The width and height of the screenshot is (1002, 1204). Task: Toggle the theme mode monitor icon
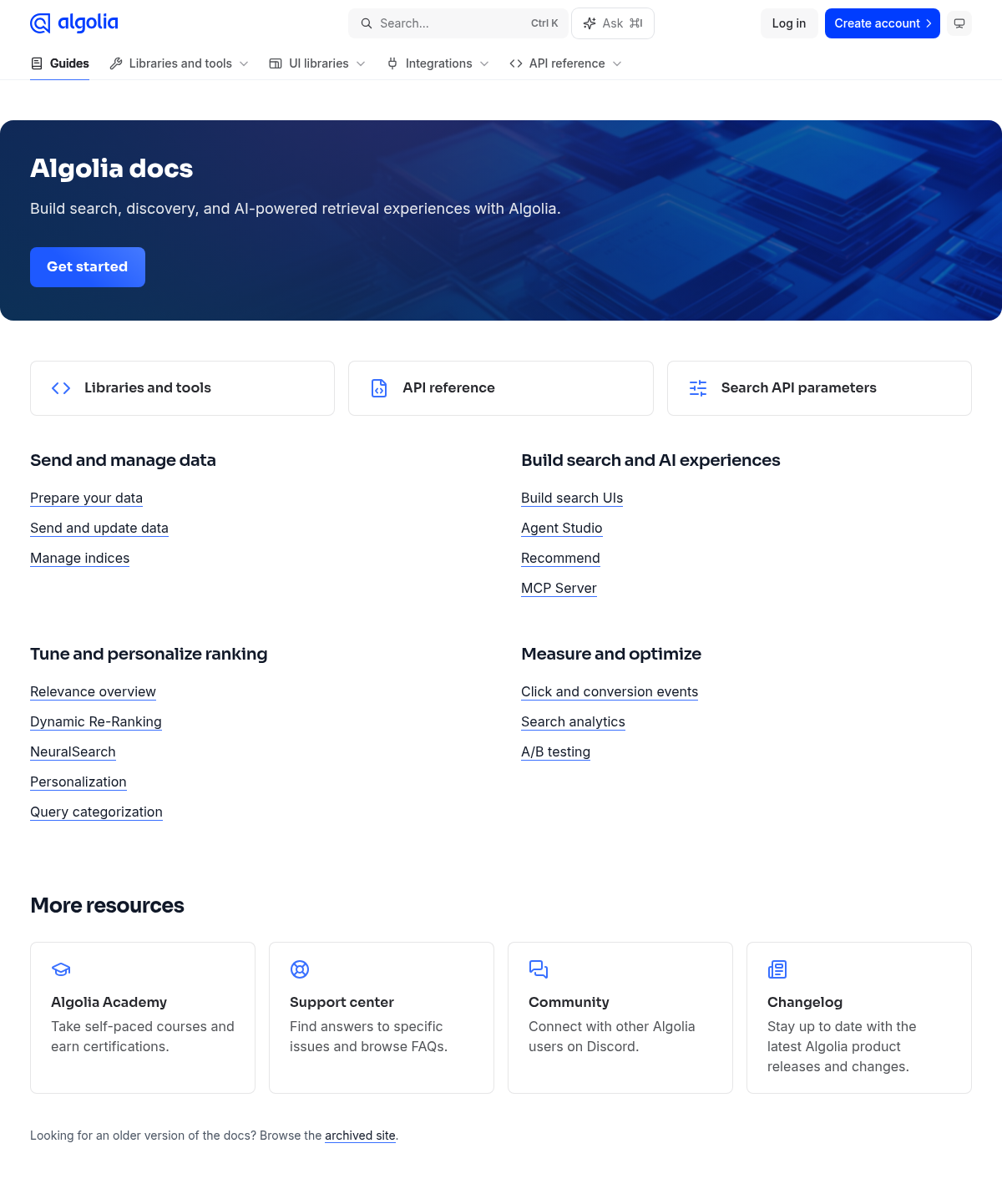(959, 23)
